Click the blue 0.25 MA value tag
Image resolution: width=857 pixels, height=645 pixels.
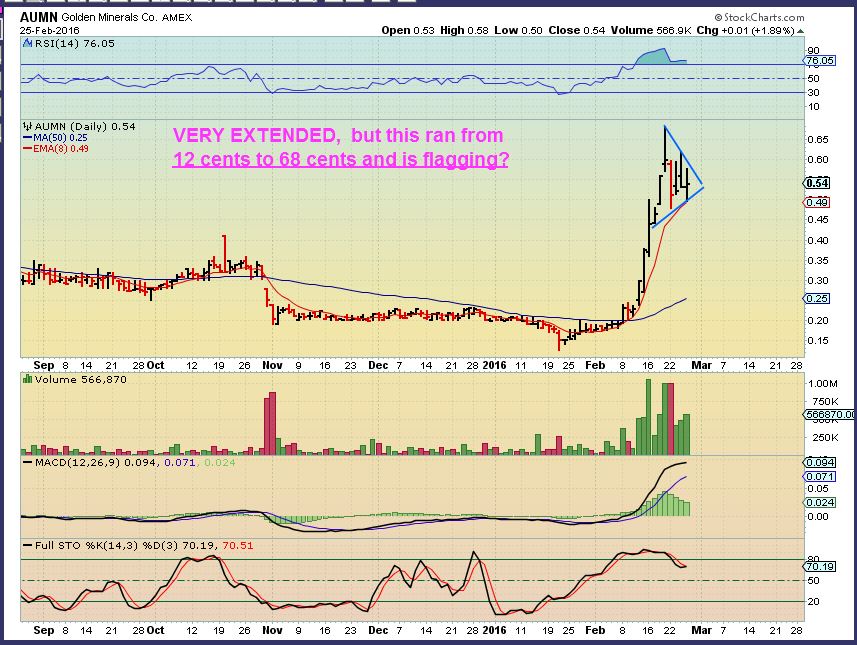[x=817, y=298]
